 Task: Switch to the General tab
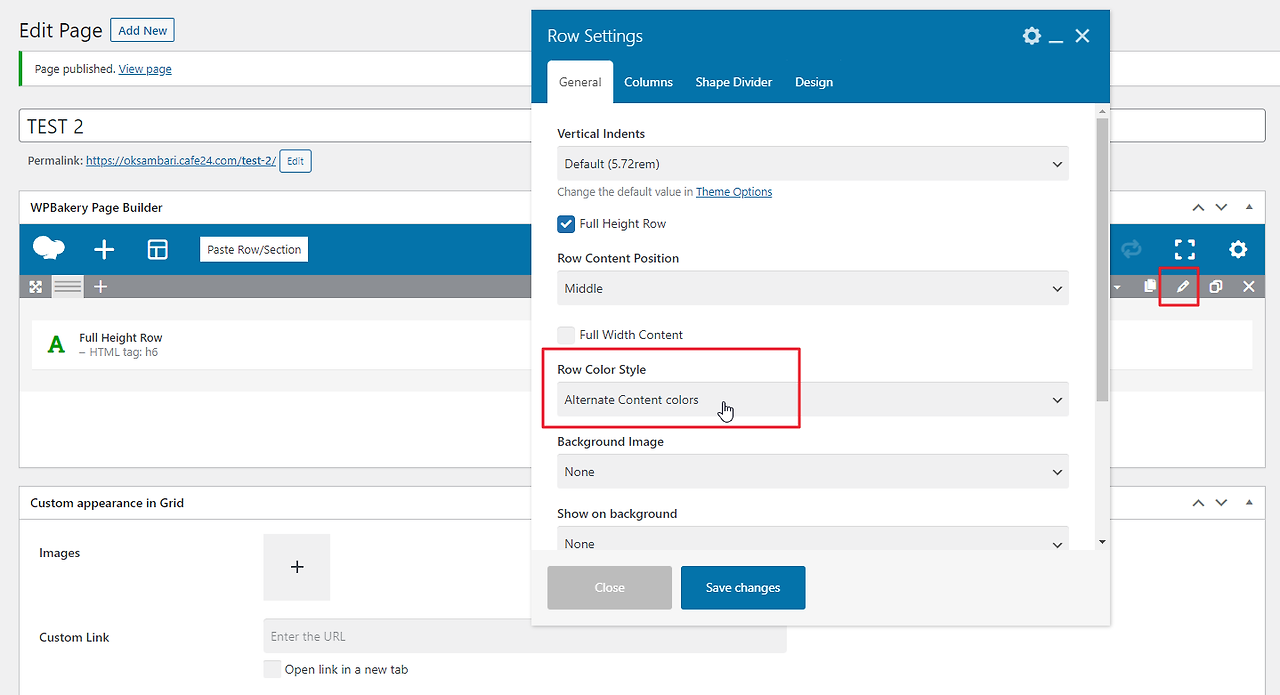(x=580, y=82)
